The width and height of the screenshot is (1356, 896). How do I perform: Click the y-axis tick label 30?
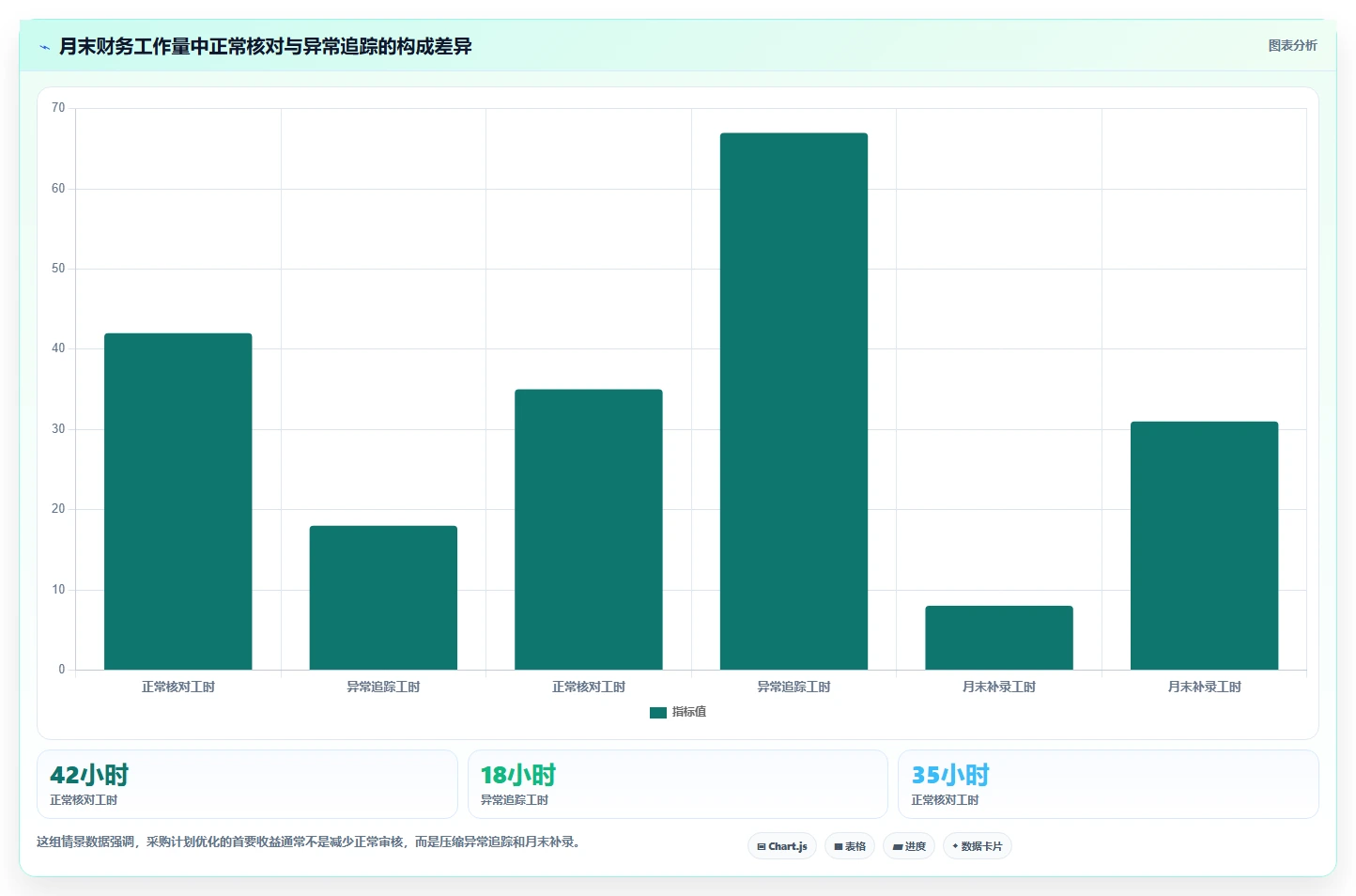pyautogui.click(x=58, y=429)
